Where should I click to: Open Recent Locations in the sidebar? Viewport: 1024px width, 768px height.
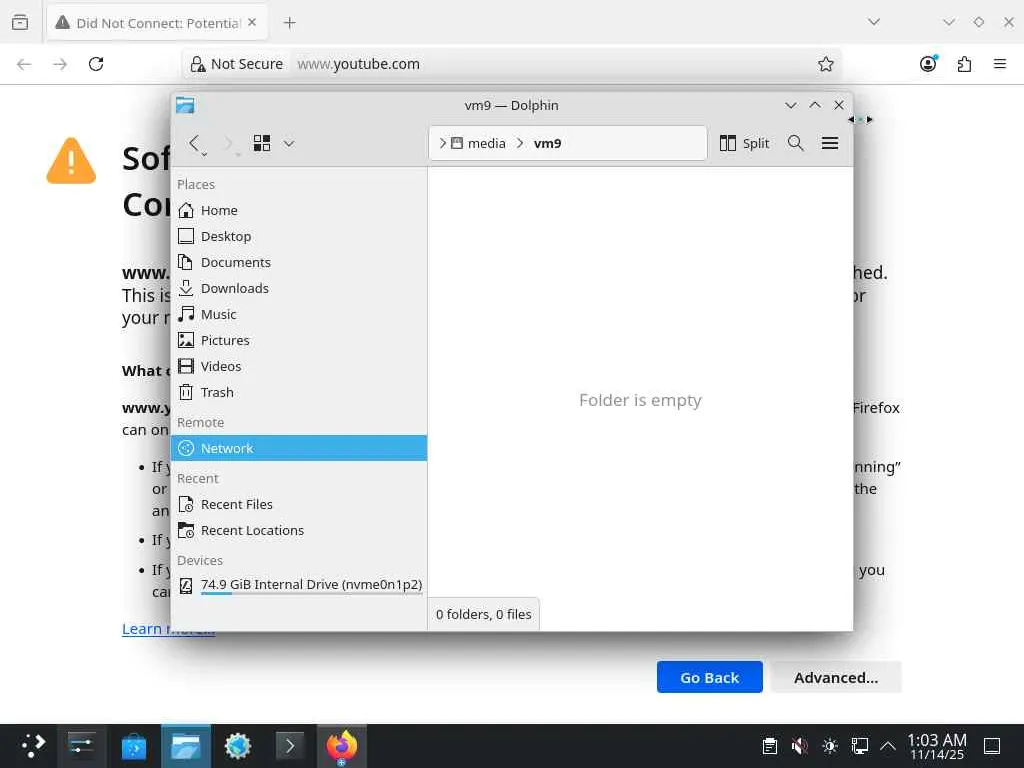[x=299, y=530]
